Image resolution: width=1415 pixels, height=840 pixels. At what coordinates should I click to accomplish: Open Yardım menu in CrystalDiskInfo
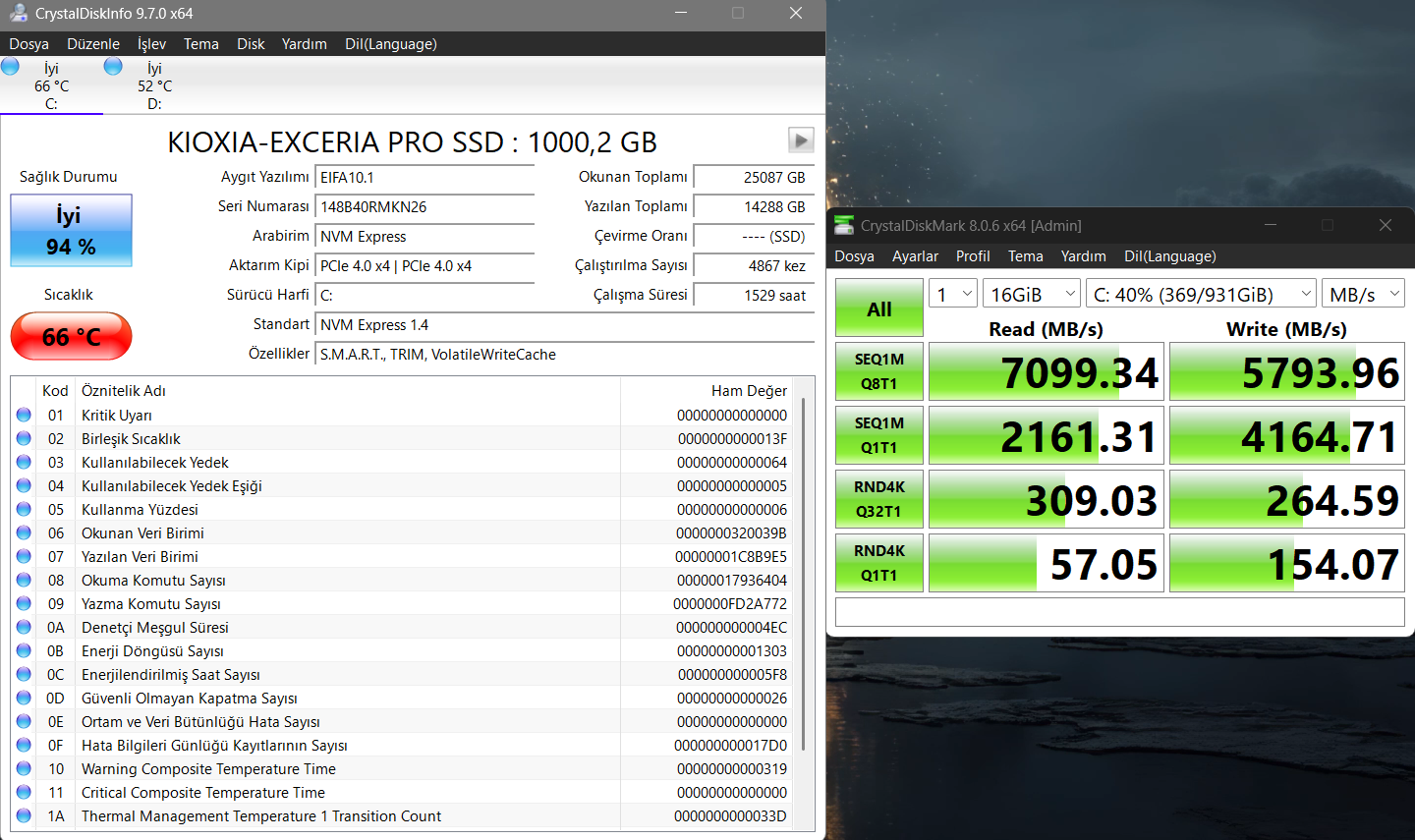coord(305,43)
